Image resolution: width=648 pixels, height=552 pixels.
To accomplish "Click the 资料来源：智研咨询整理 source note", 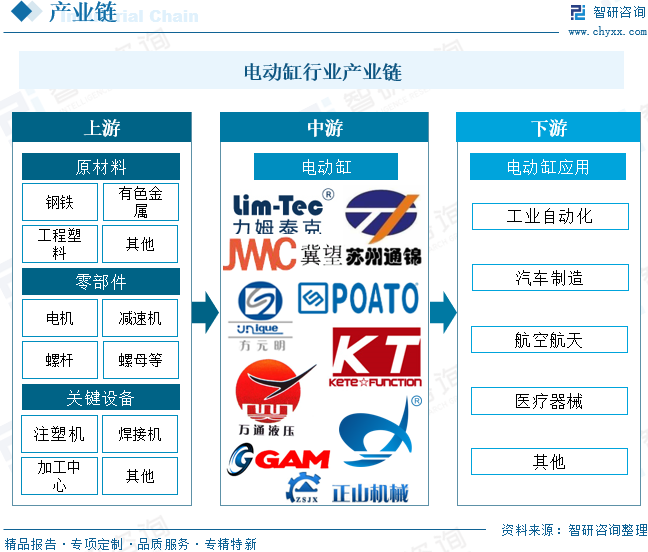I will point(574,530).
